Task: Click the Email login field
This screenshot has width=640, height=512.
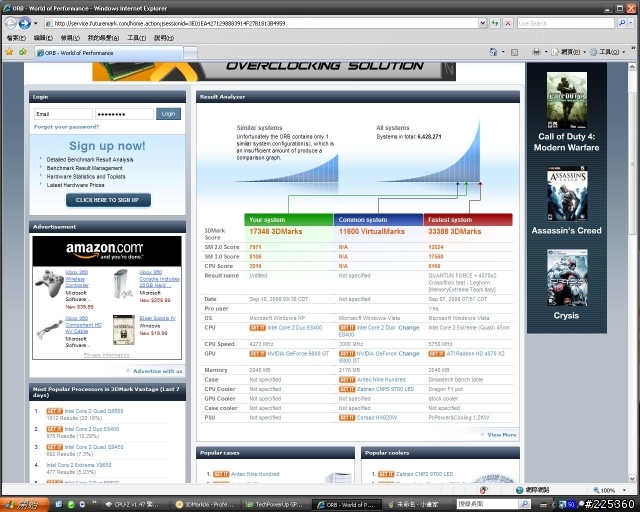Action: pyautogui.click(x=63, y=114)
